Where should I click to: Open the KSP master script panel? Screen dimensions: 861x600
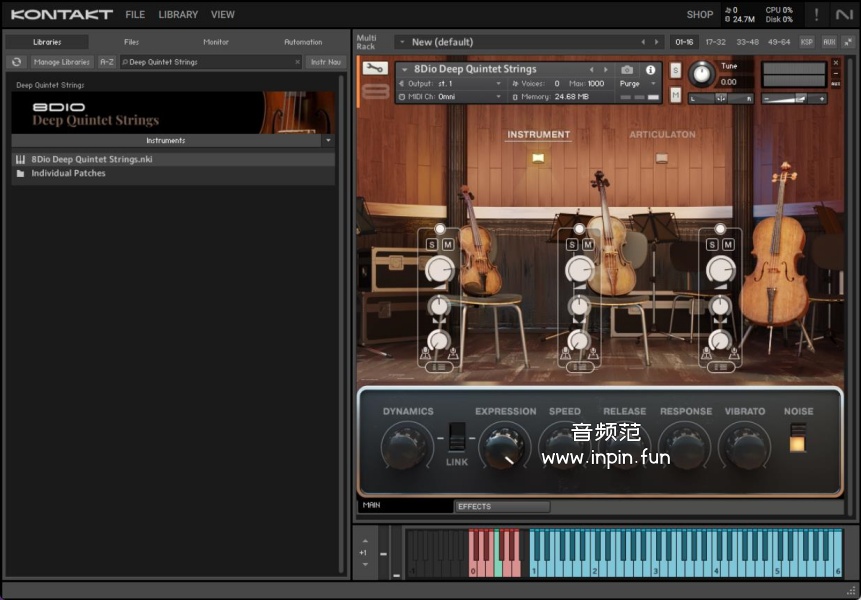807,42
